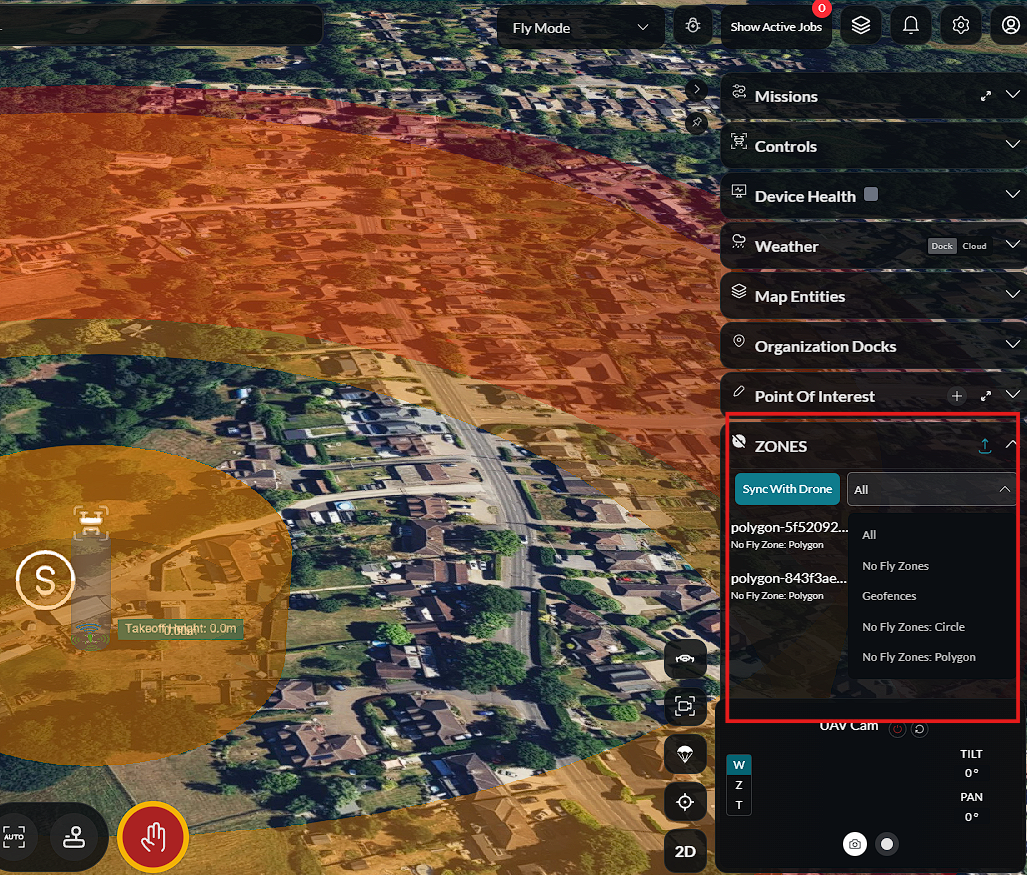Open the Fly Mode dropdown

coord(580,28)
